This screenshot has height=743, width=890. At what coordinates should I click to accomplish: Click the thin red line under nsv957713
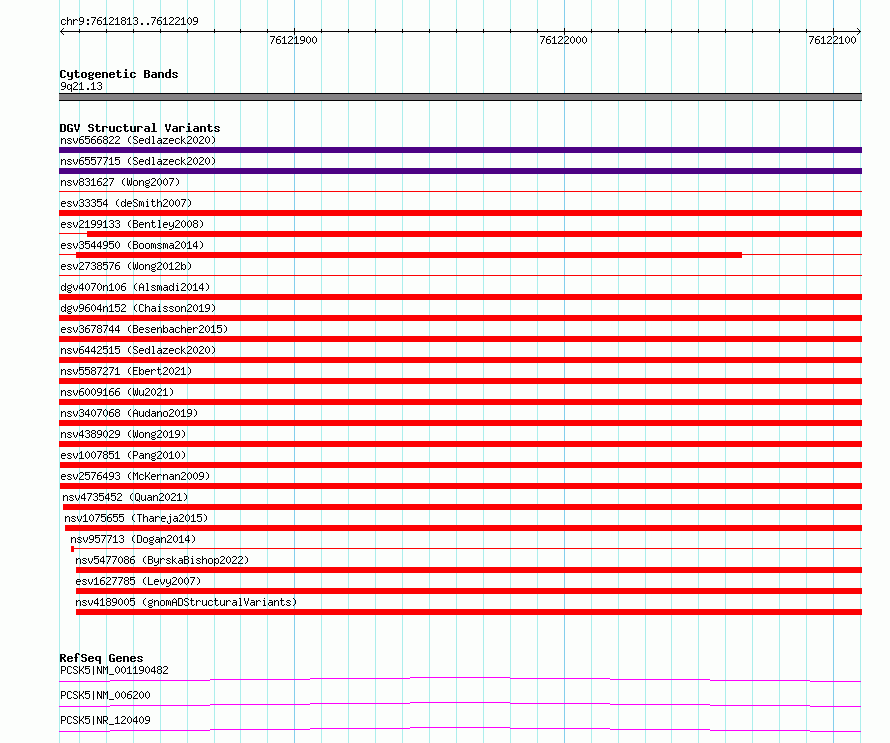pyautogui.click(x=467, y=549)
